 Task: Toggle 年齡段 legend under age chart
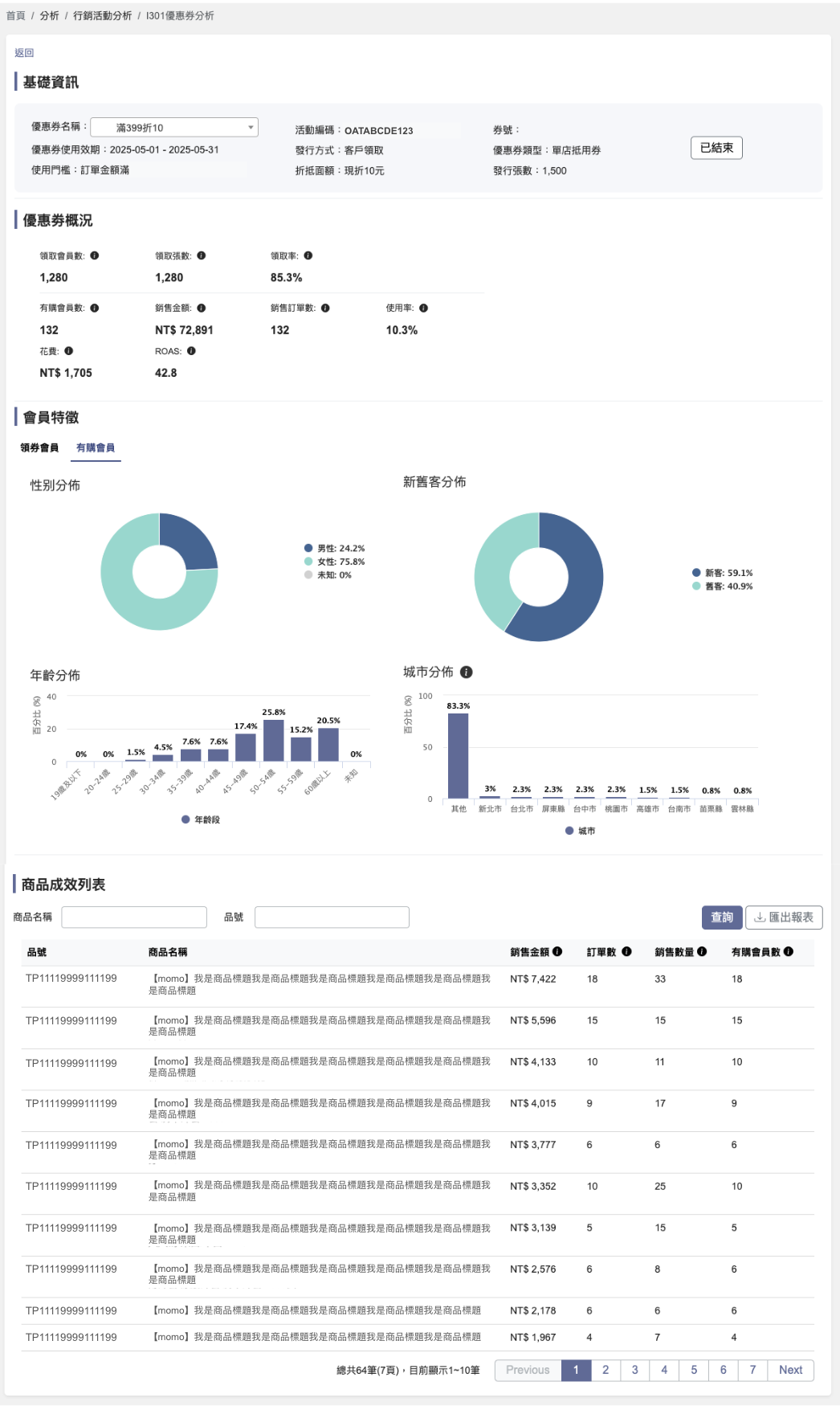(x=201, y=819)
